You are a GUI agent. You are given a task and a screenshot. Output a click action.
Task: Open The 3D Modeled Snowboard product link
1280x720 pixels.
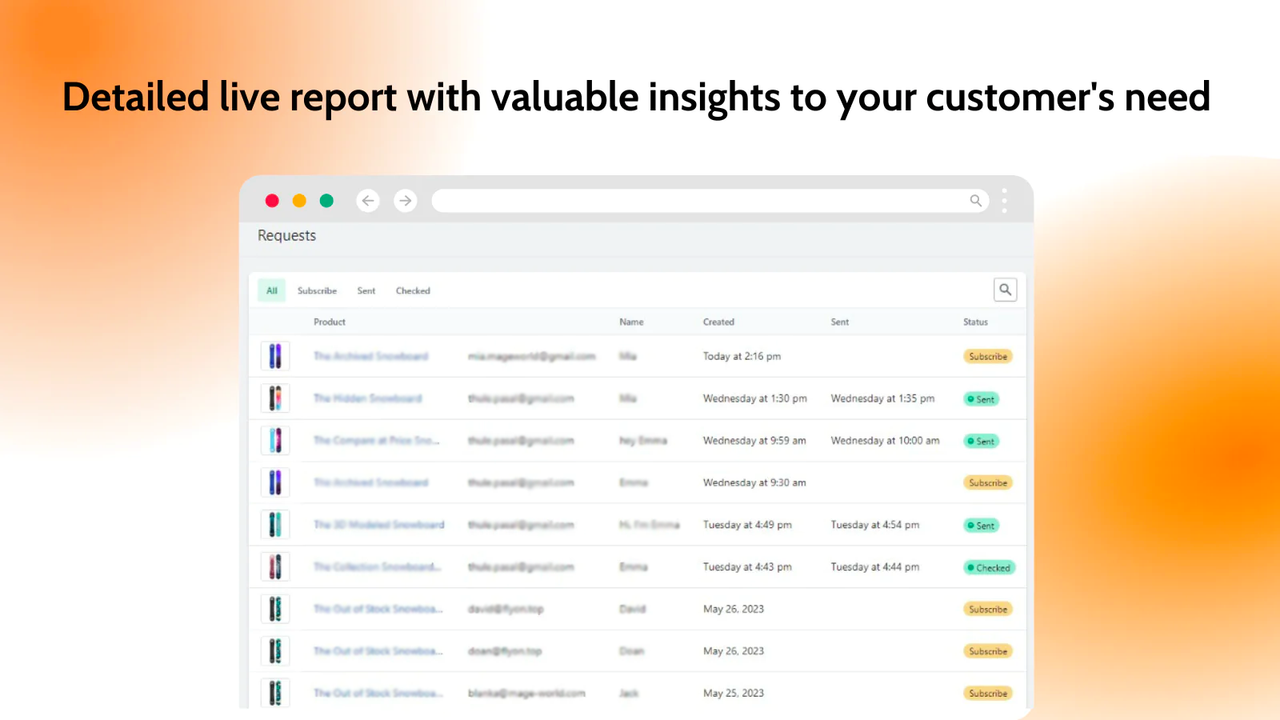(379, 524)
